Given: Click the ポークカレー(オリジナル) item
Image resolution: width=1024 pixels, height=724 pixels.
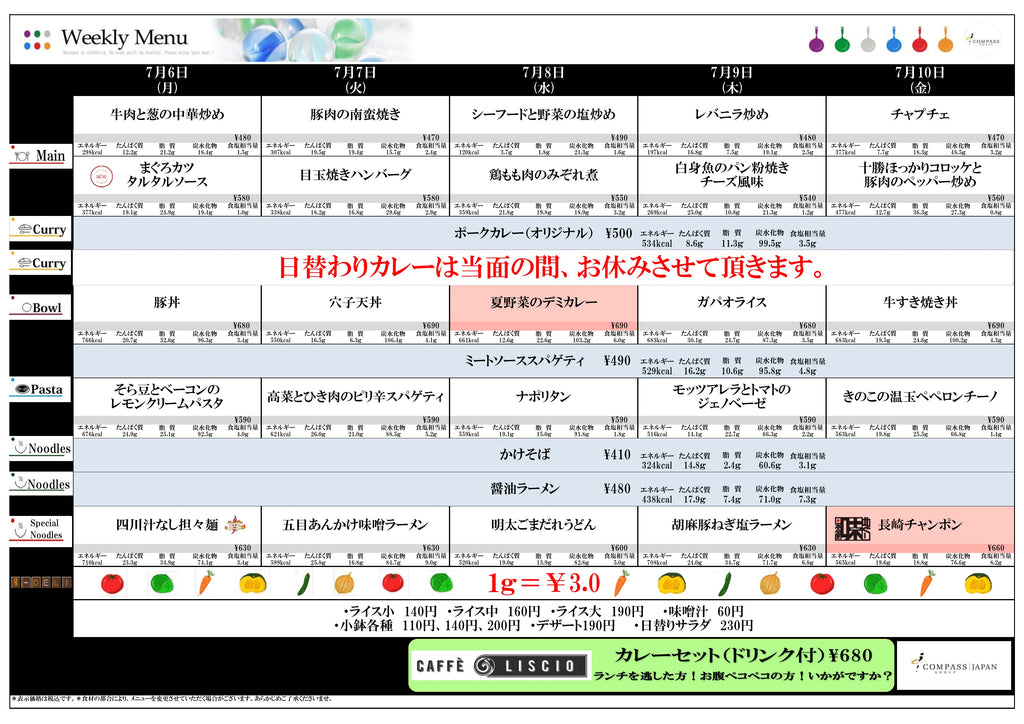Looking at the screenshot, I should (524, 233).
